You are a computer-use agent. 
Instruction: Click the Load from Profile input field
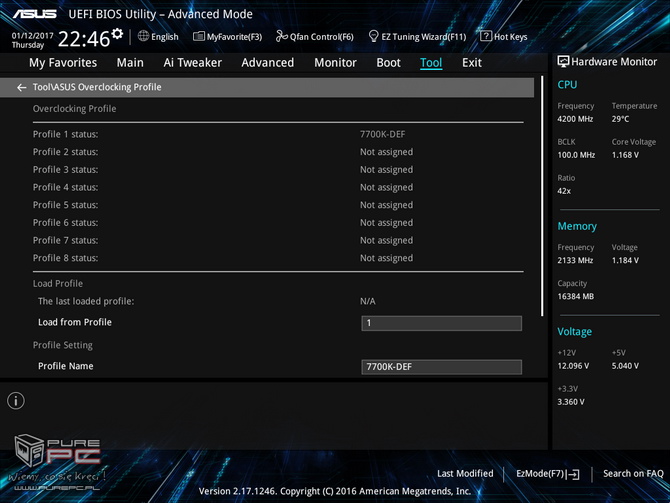pyautogui.click(x=441, y=323)
